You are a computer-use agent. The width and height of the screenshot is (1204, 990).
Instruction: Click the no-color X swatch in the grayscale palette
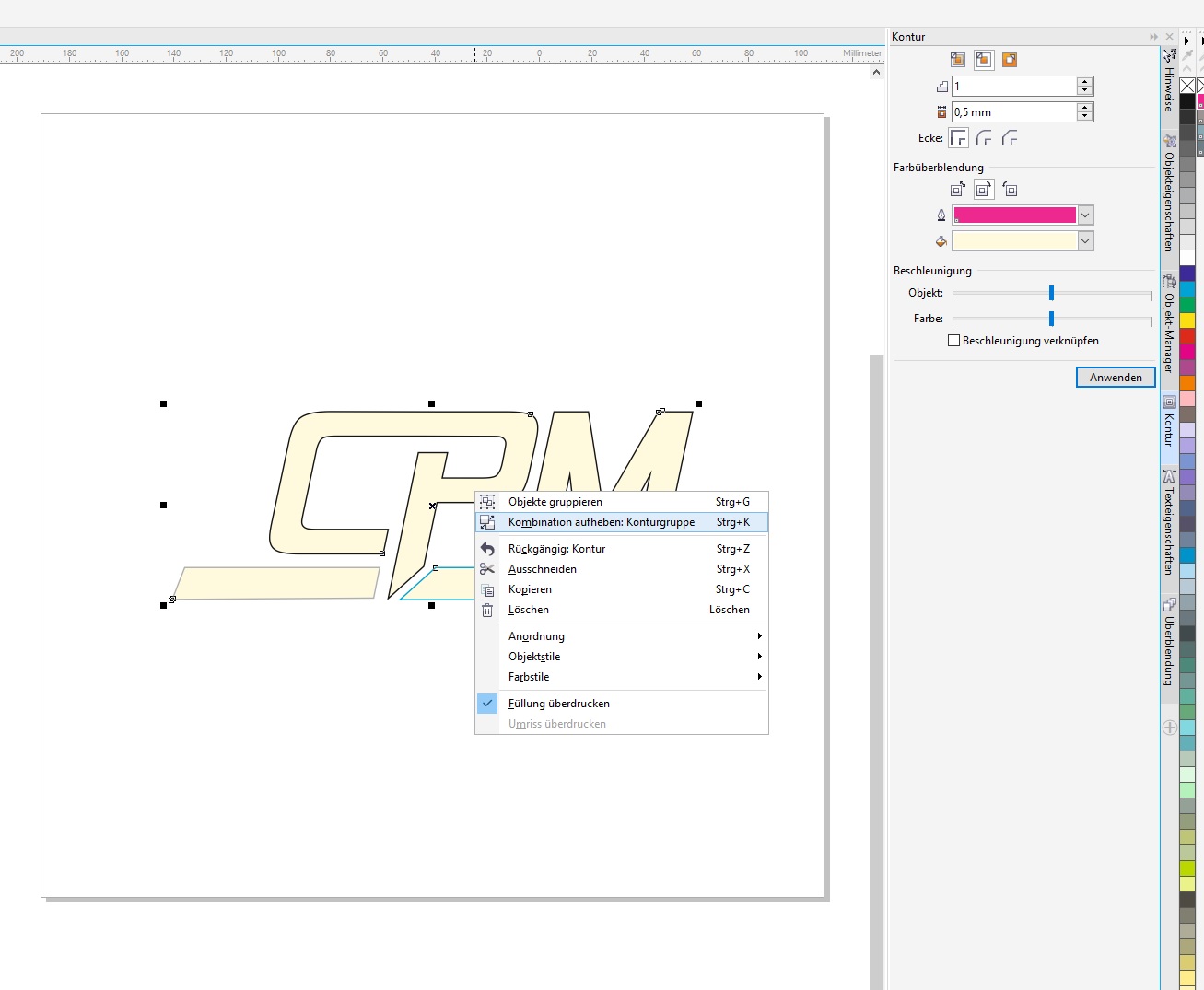pyautogui.click(x=1187, y=86)
